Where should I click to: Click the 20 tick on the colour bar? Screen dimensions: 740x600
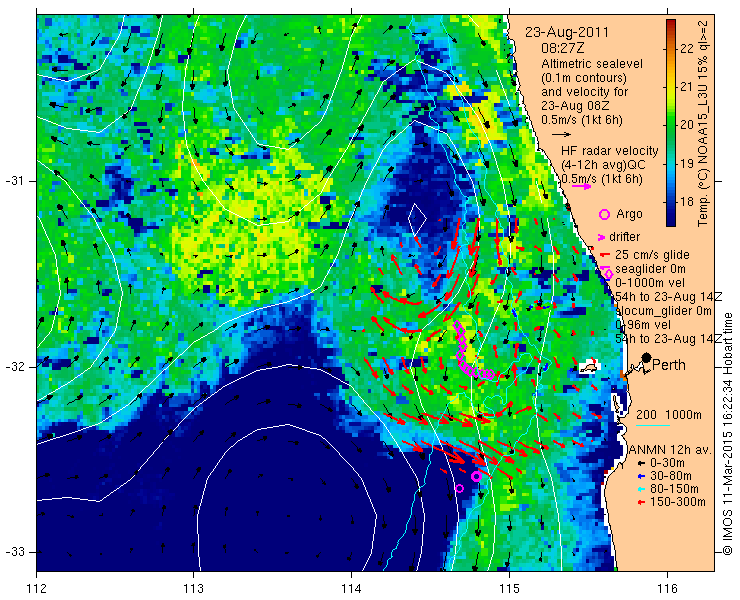click(687, 125)
